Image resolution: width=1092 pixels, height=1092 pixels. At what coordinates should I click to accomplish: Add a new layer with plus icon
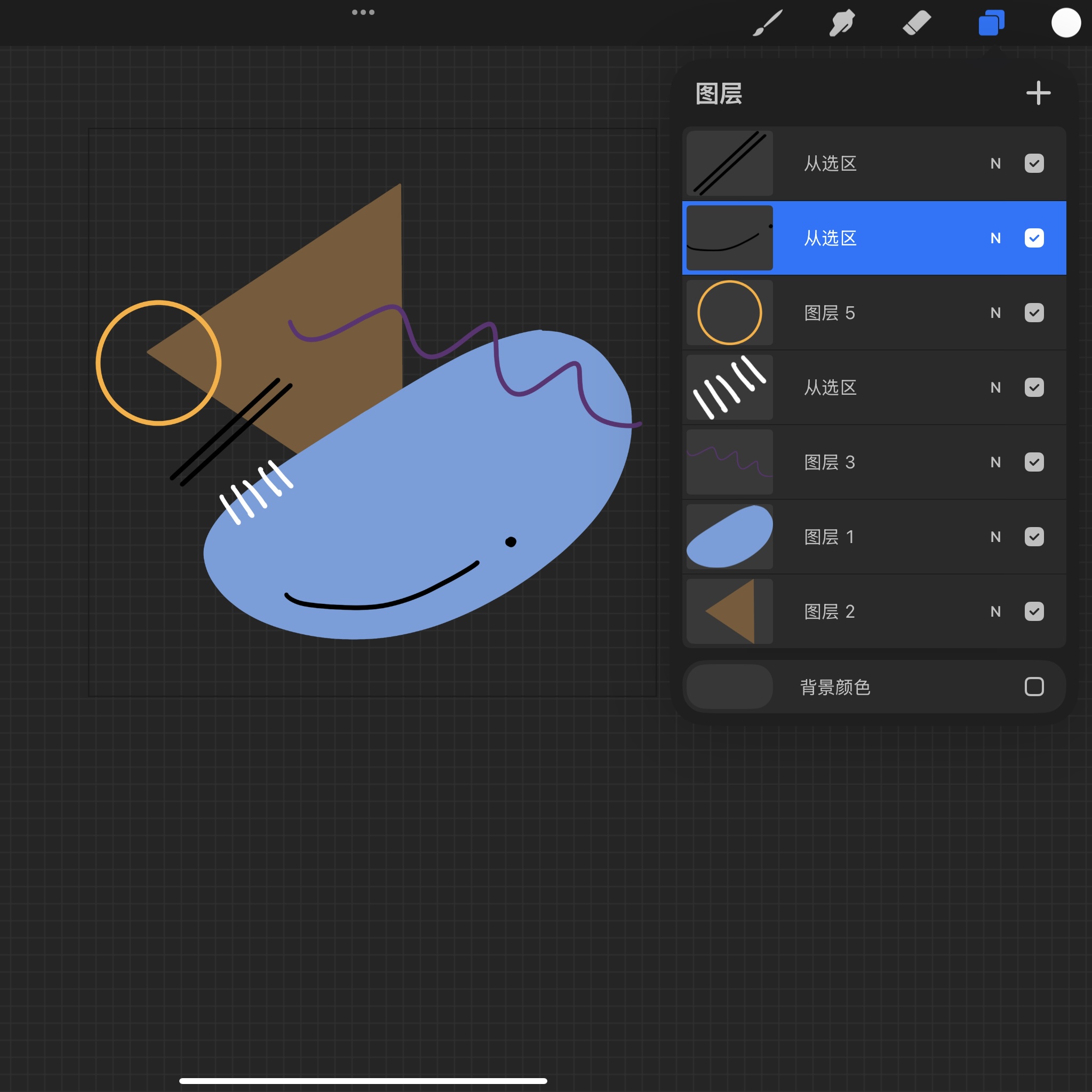click(x=1038, y=93)
